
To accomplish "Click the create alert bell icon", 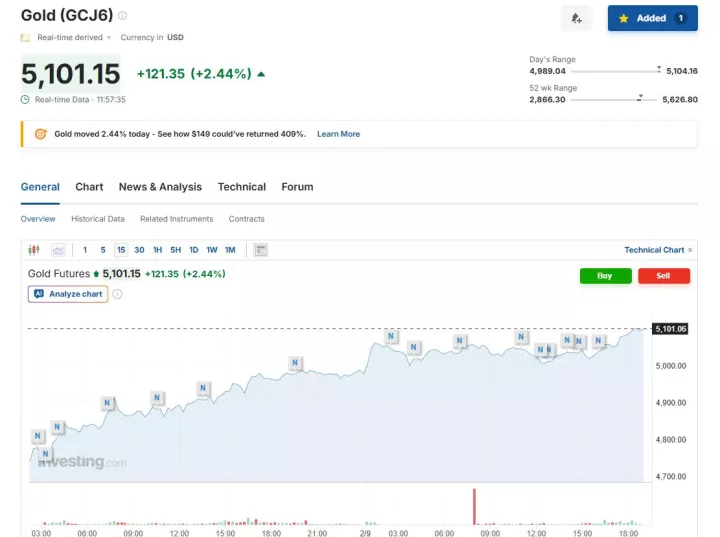I will 576,18.
